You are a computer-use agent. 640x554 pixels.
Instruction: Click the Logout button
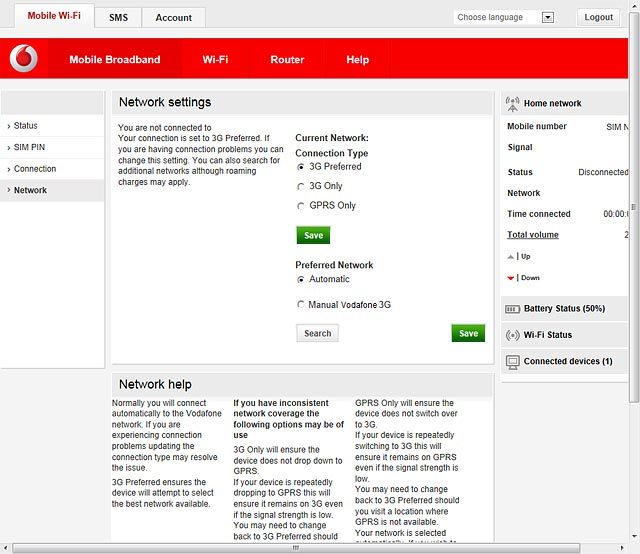[x=598, y=17]
